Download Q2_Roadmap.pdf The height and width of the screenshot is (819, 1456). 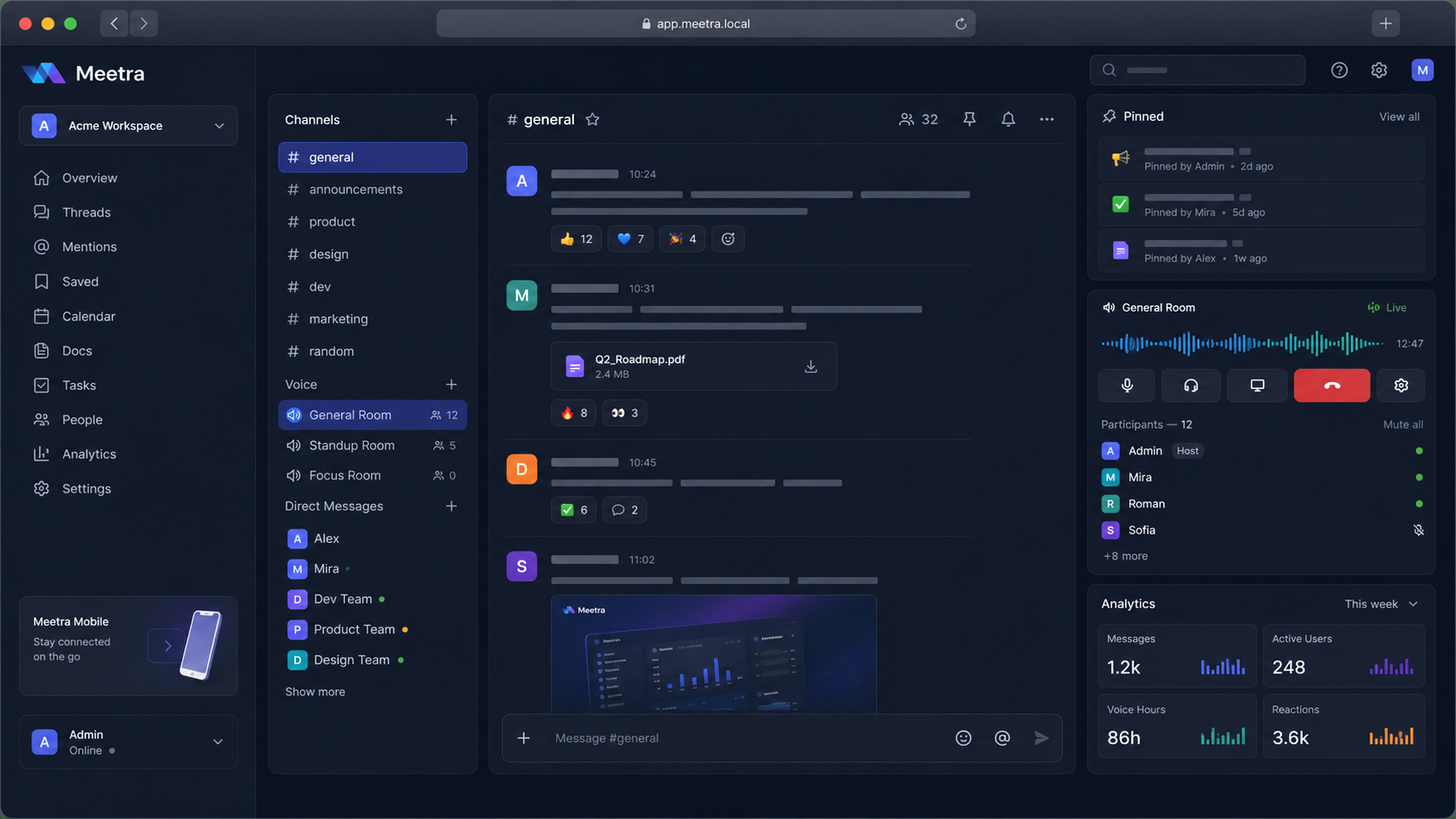pyautogui.click(x=811, y=366)
